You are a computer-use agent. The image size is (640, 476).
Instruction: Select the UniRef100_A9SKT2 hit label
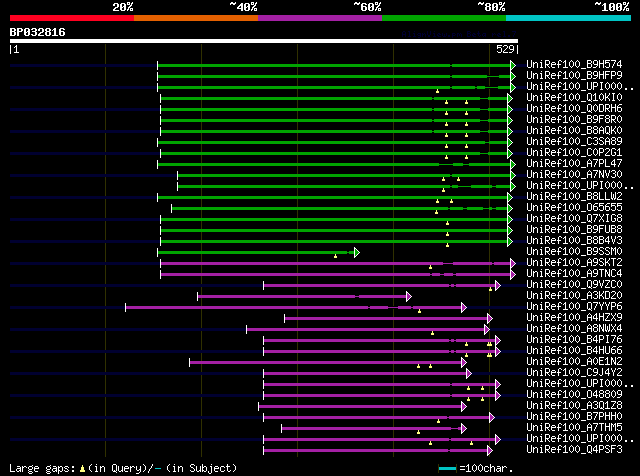point(574,262)
